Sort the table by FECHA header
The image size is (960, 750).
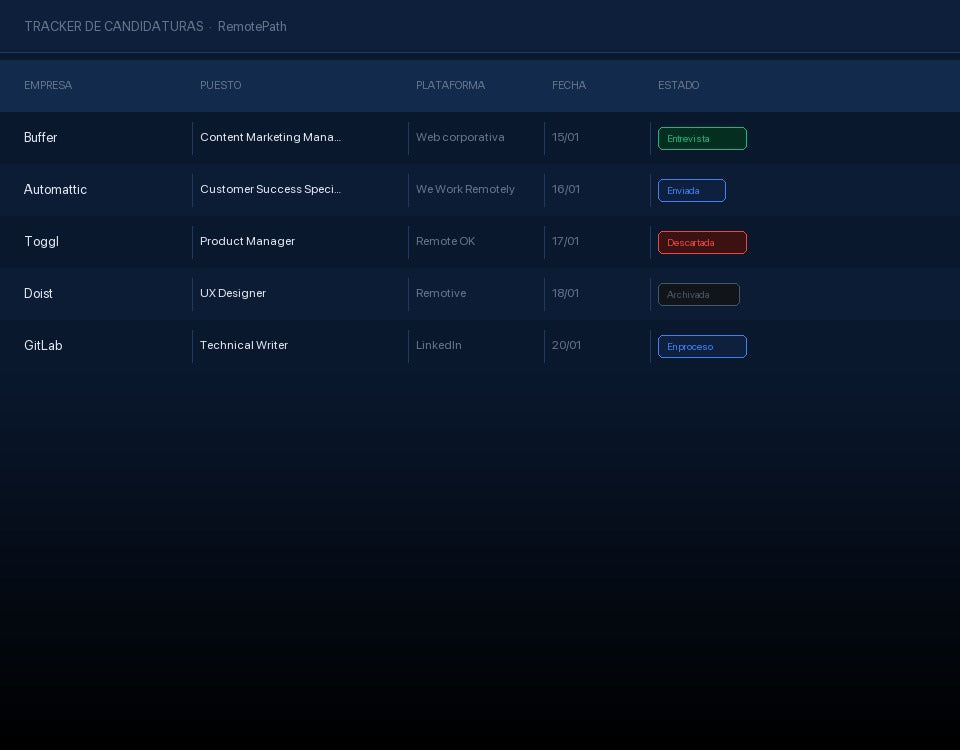point(569,85)
